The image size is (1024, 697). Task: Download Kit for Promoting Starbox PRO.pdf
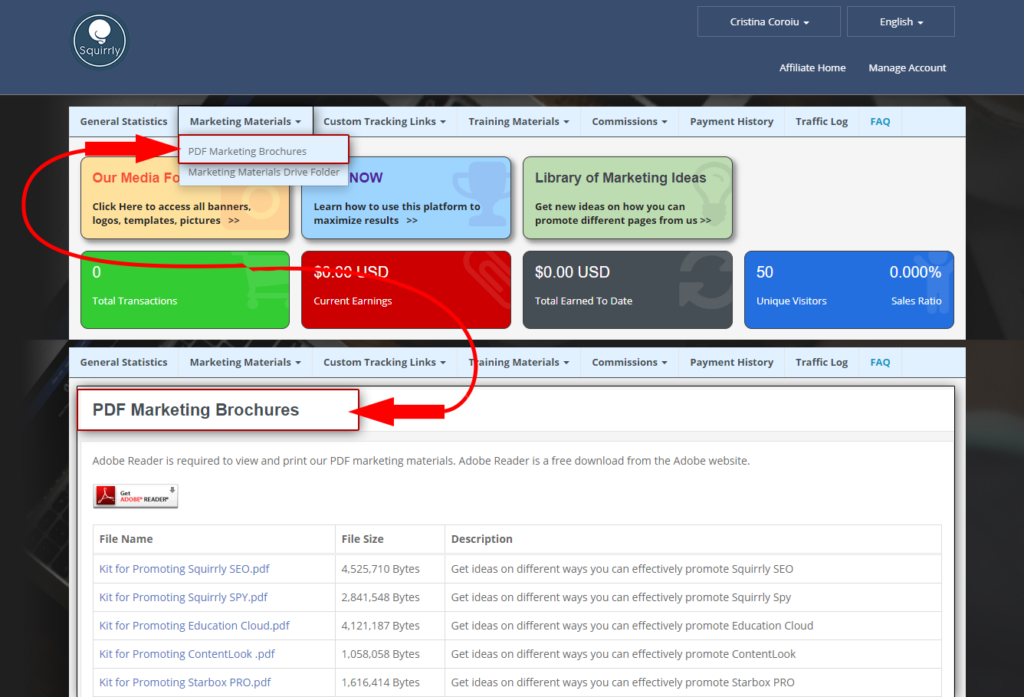[185, 683]
